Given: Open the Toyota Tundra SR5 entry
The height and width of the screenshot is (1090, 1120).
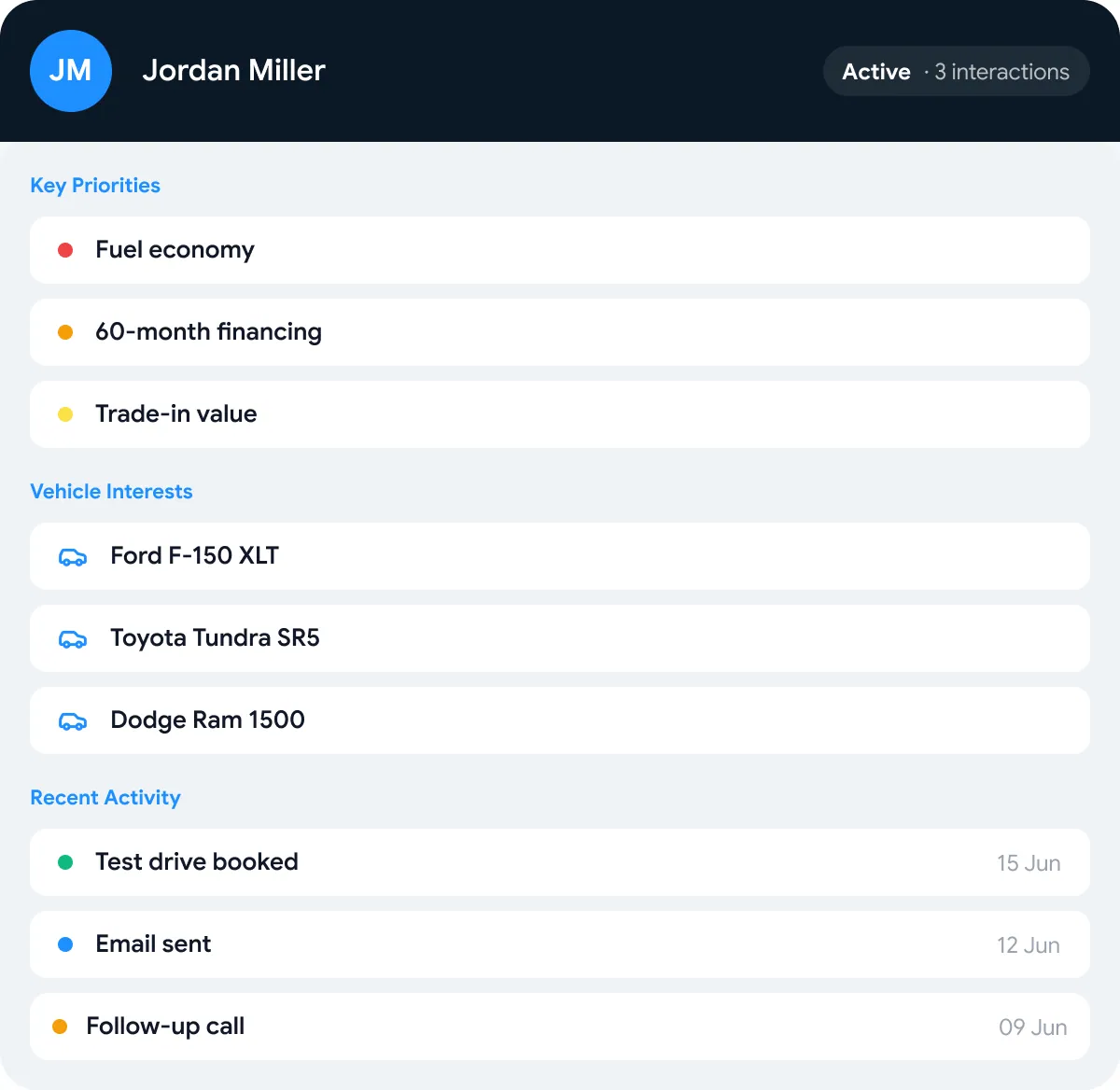Looking at the screenshot, I should 560,638.
